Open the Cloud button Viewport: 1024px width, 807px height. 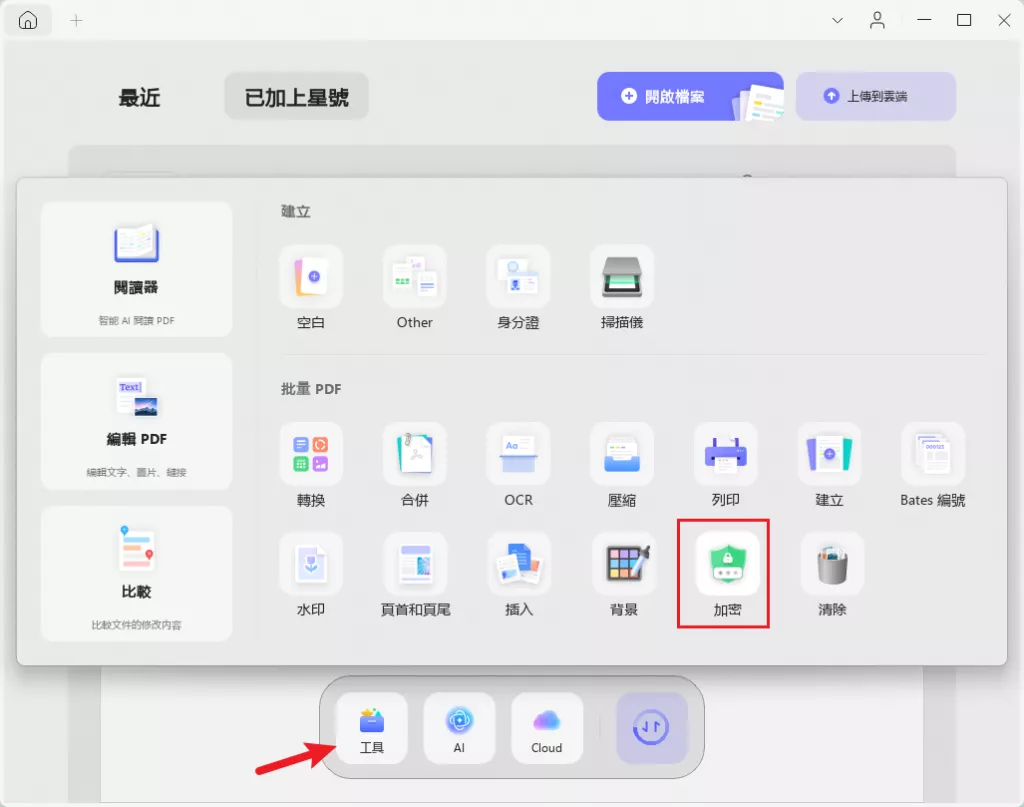[547, 728]
